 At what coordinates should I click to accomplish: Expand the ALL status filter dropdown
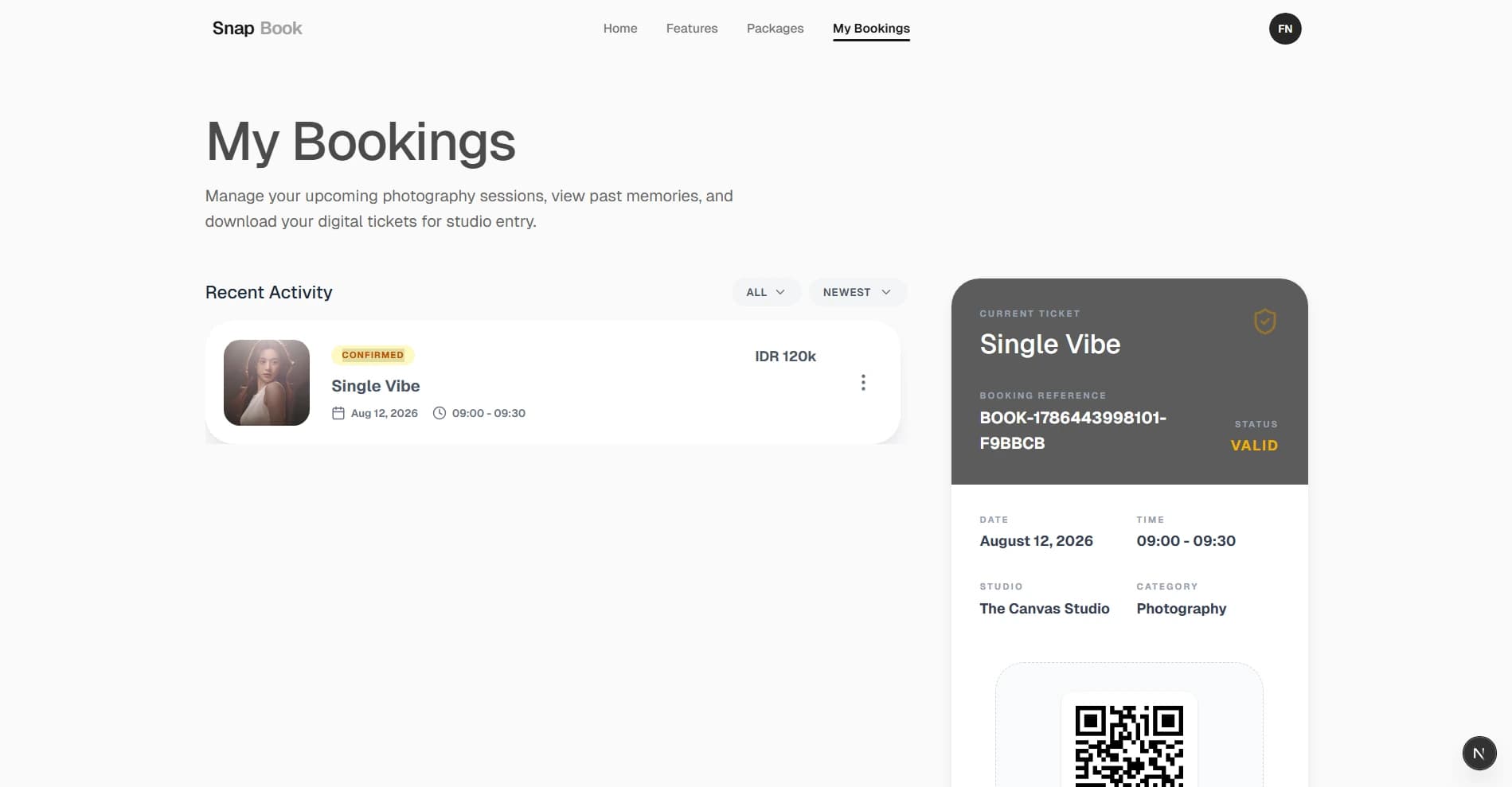pyautogui.click(x=766, y=292)
